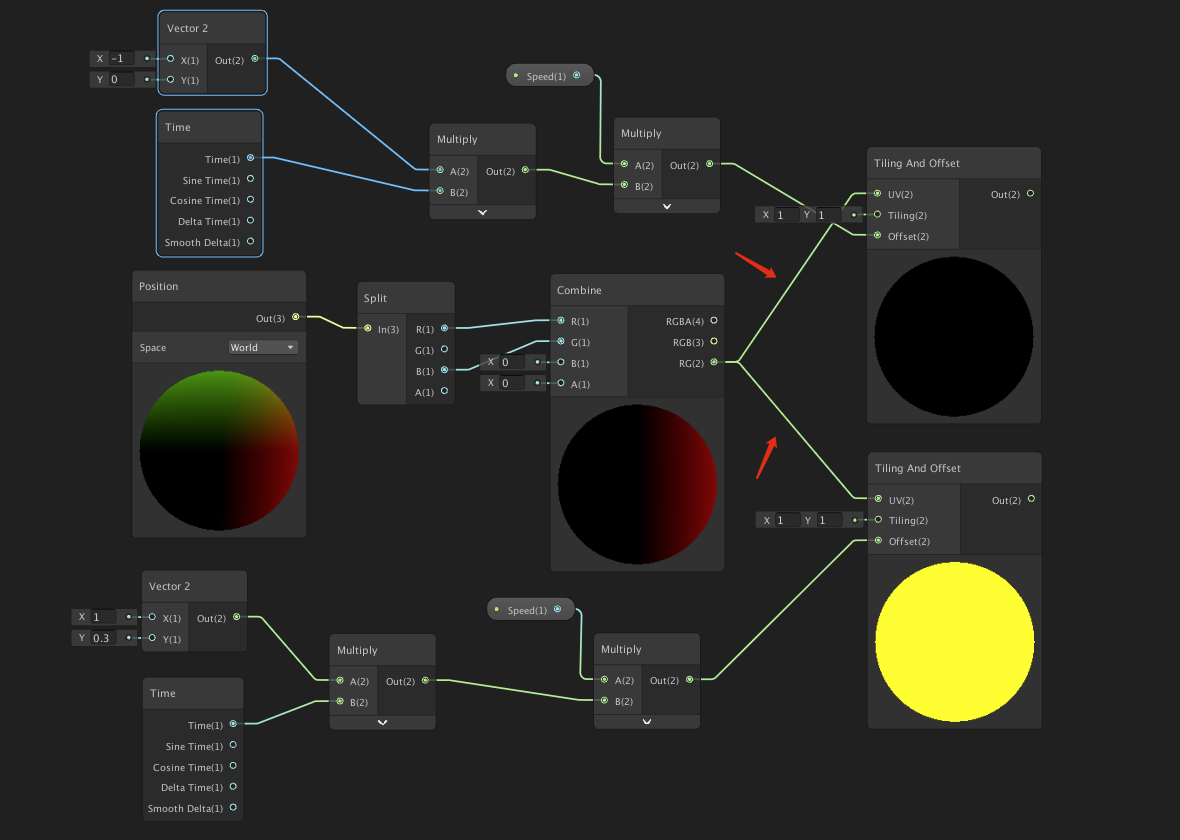1180x840 pixels.
Task: Click the Sine Time(1) output port on the top Time node
Action: [251, 180]
